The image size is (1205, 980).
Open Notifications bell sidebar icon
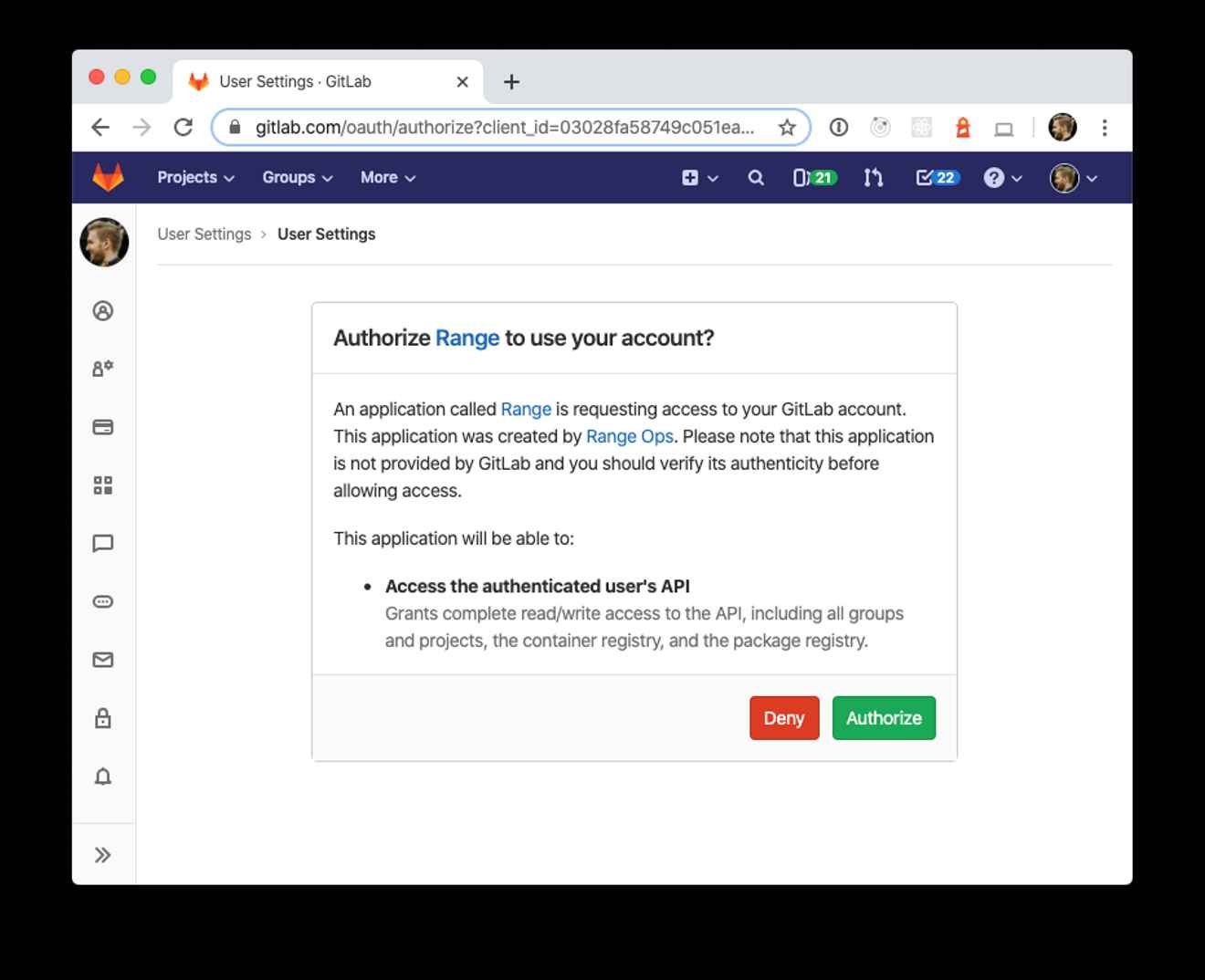point(103,777)
